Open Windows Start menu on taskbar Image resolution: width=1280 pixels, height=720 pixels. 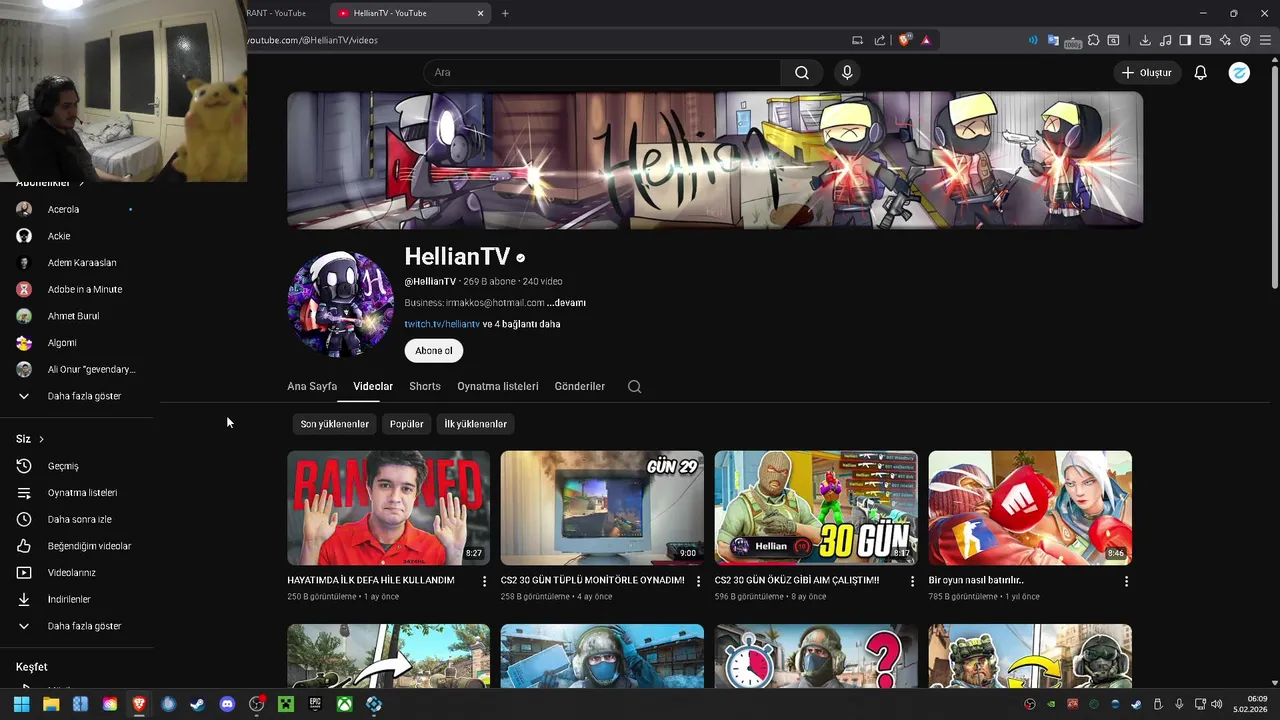click(21, 704)
